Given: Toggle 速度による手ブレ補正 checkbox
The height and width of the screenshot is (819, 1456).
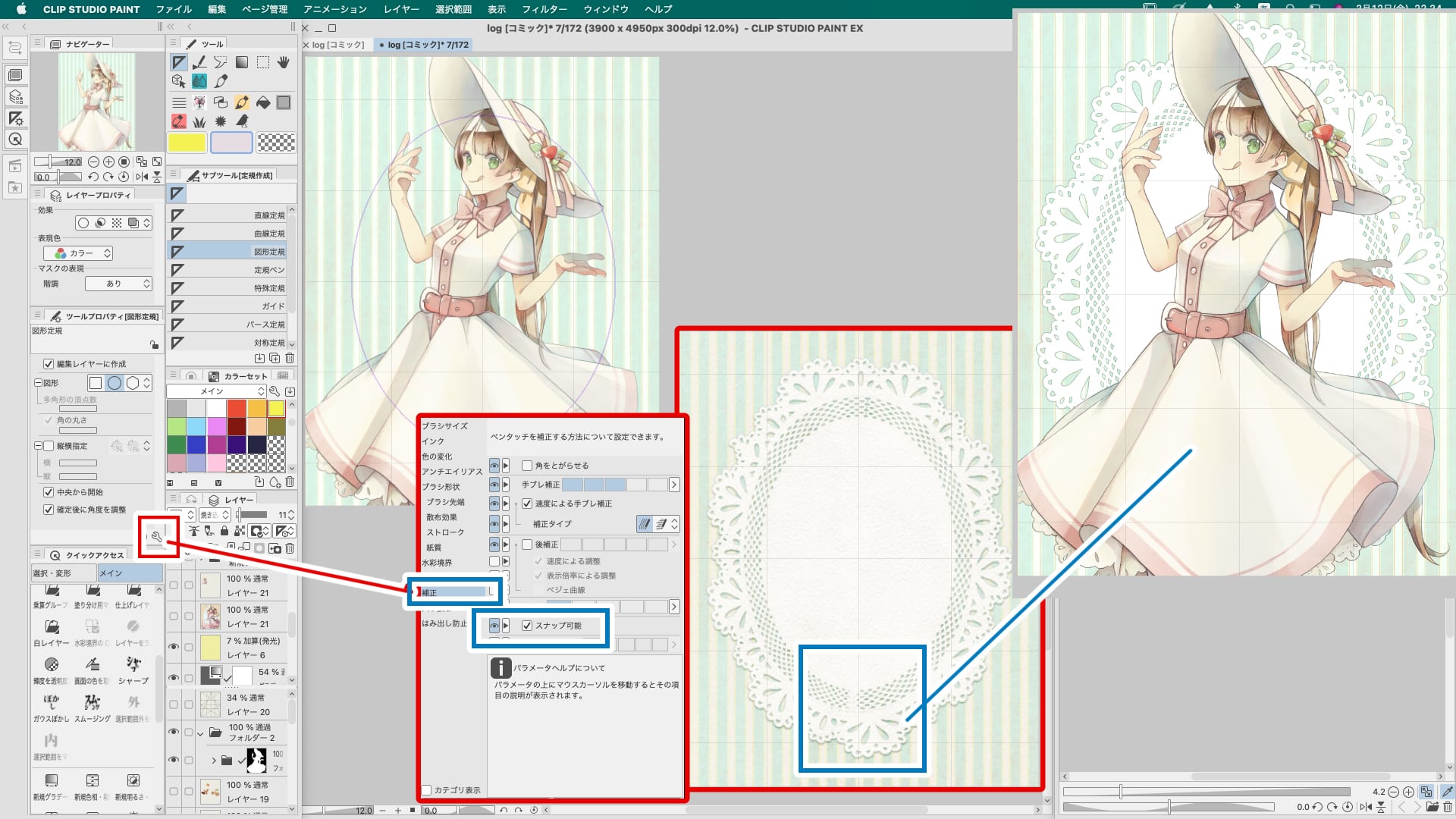Looking at the screenshot, I should point(527,504).
